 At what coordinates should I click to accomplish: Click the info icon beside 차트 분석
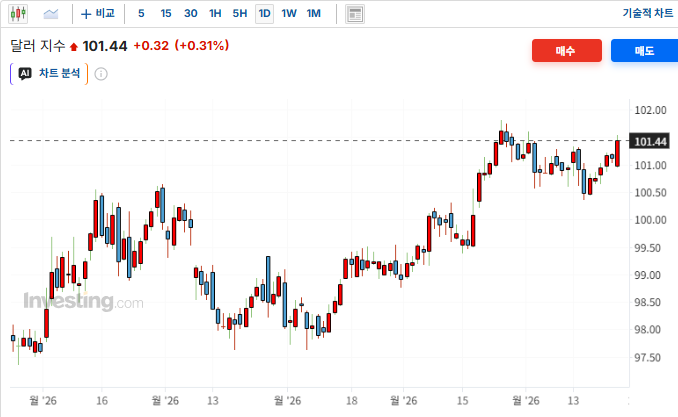coord(101,74)
